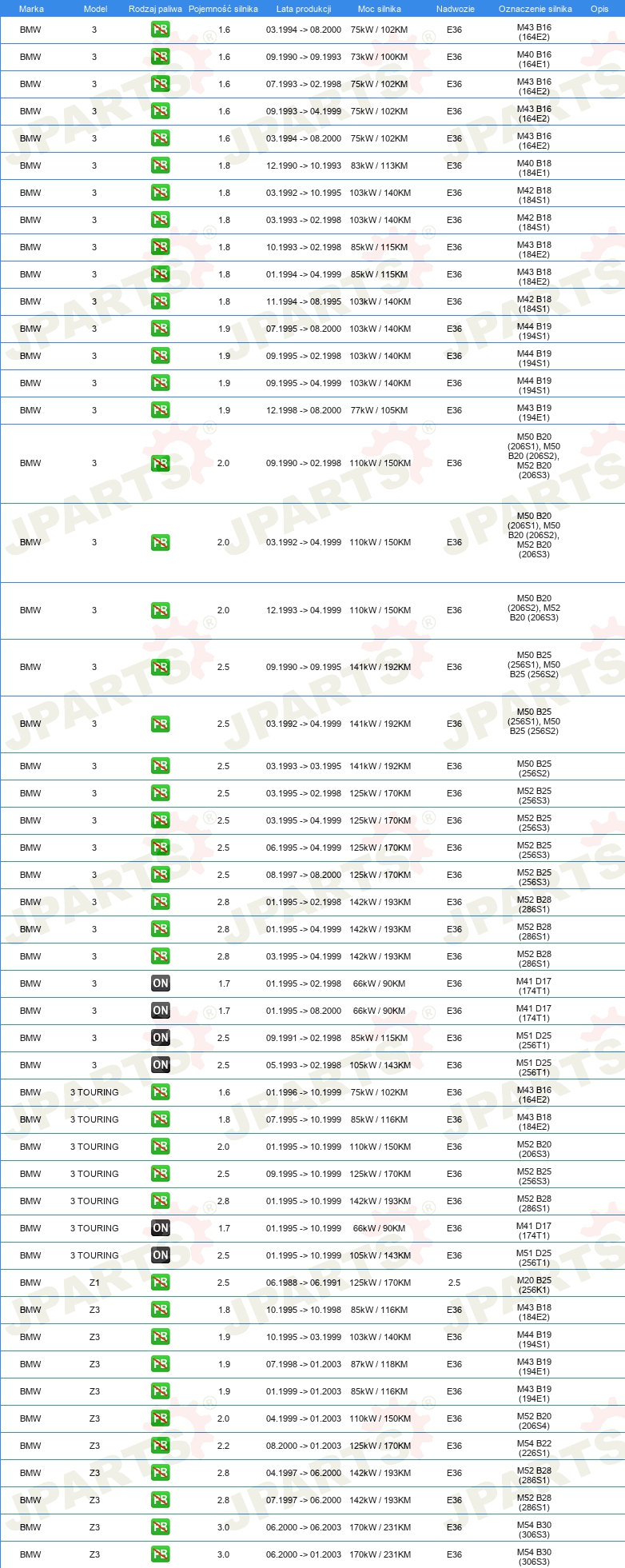Click the date range 07.1997 -> 06.2000

click(x=304, y=1500)
